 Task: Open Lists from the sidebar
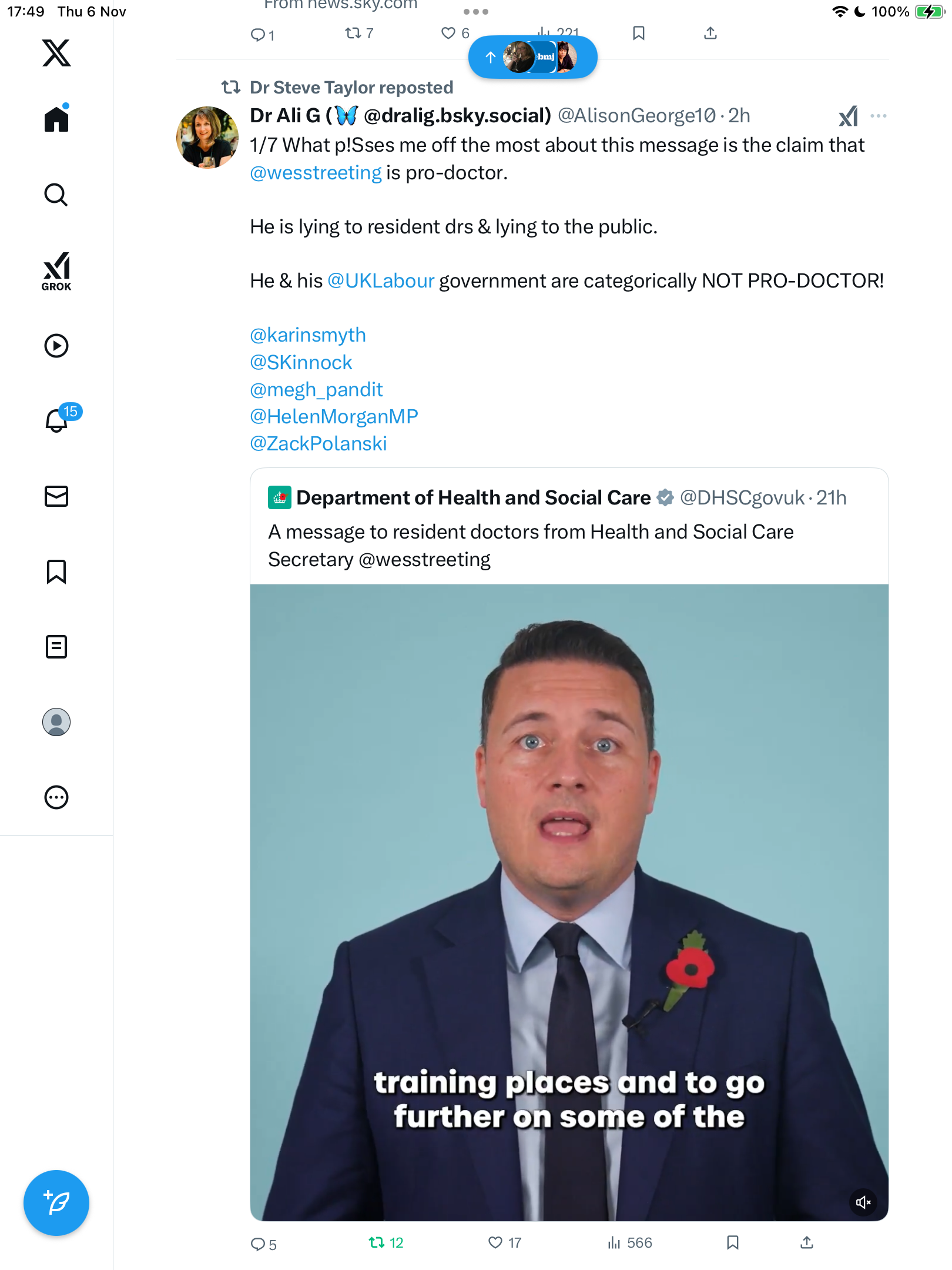click(x=56, y=647)
